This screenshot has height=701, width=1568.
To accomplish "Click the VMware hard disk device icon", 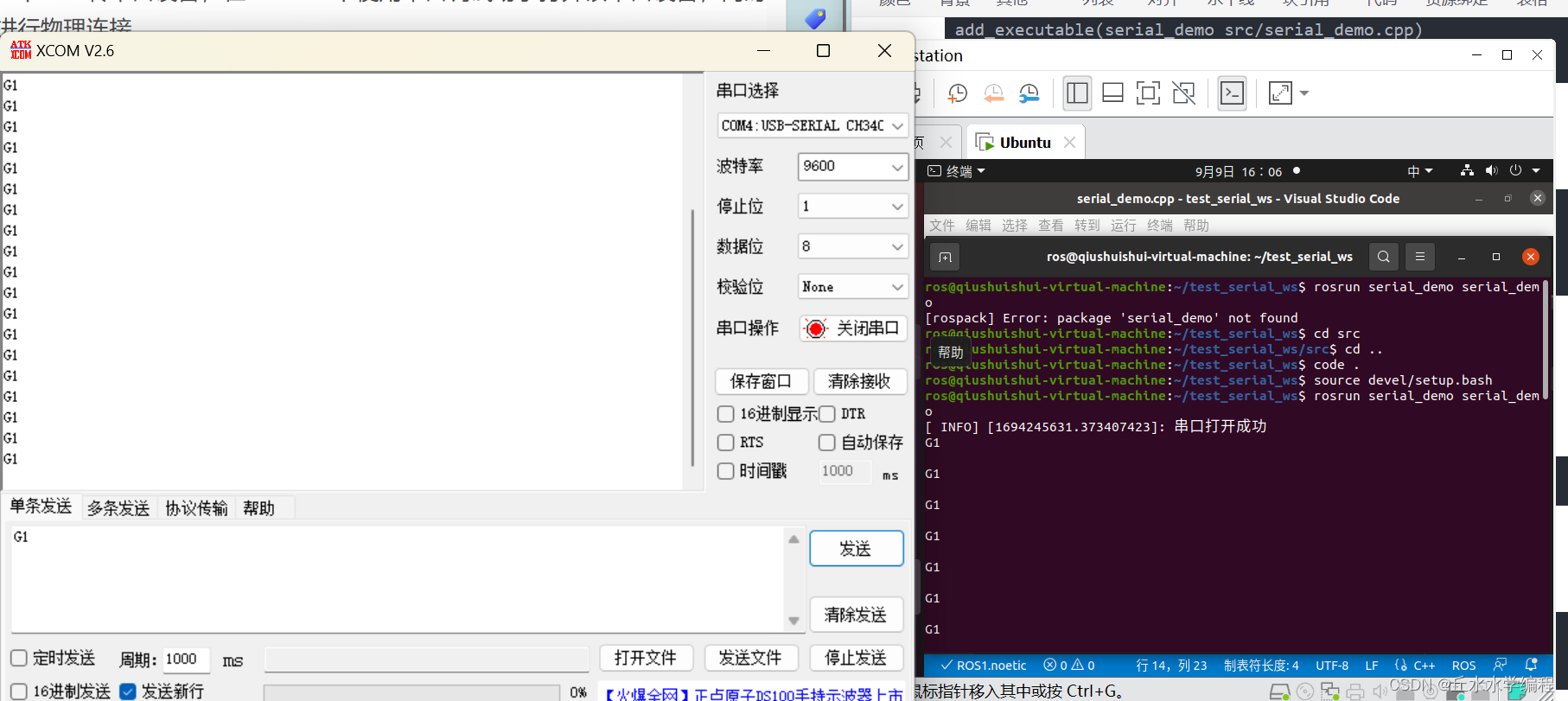I will coord(1279,691).
